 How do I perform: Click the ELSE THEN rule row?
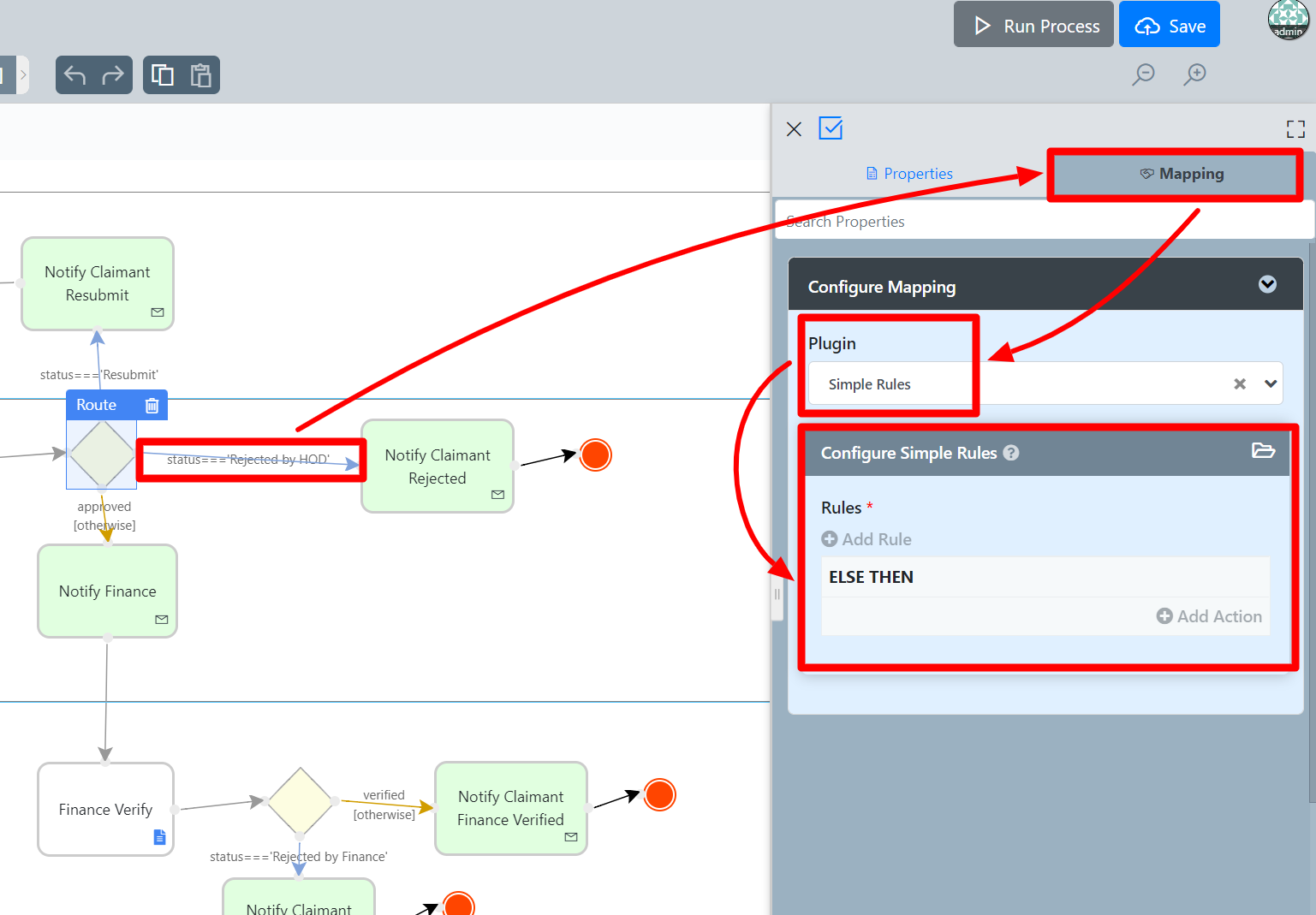pos(1045,577)
